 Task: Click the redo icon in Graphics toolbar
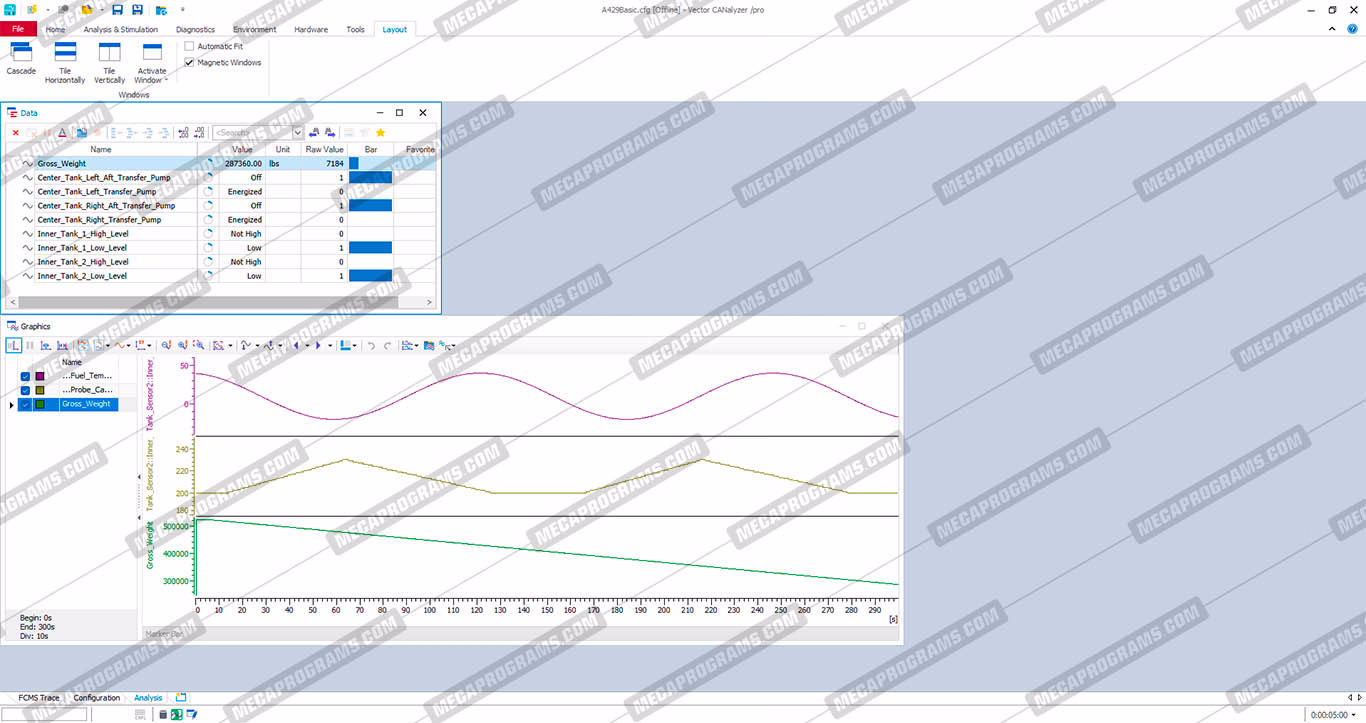pos(388,345)
